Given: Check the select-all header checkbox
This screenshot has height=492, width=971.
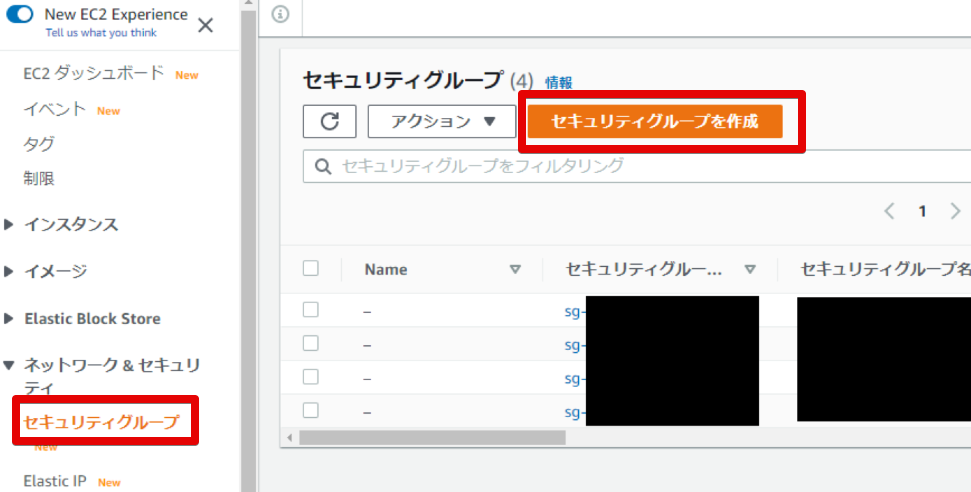Looking at the screenshot, I should tap(311, 268).
